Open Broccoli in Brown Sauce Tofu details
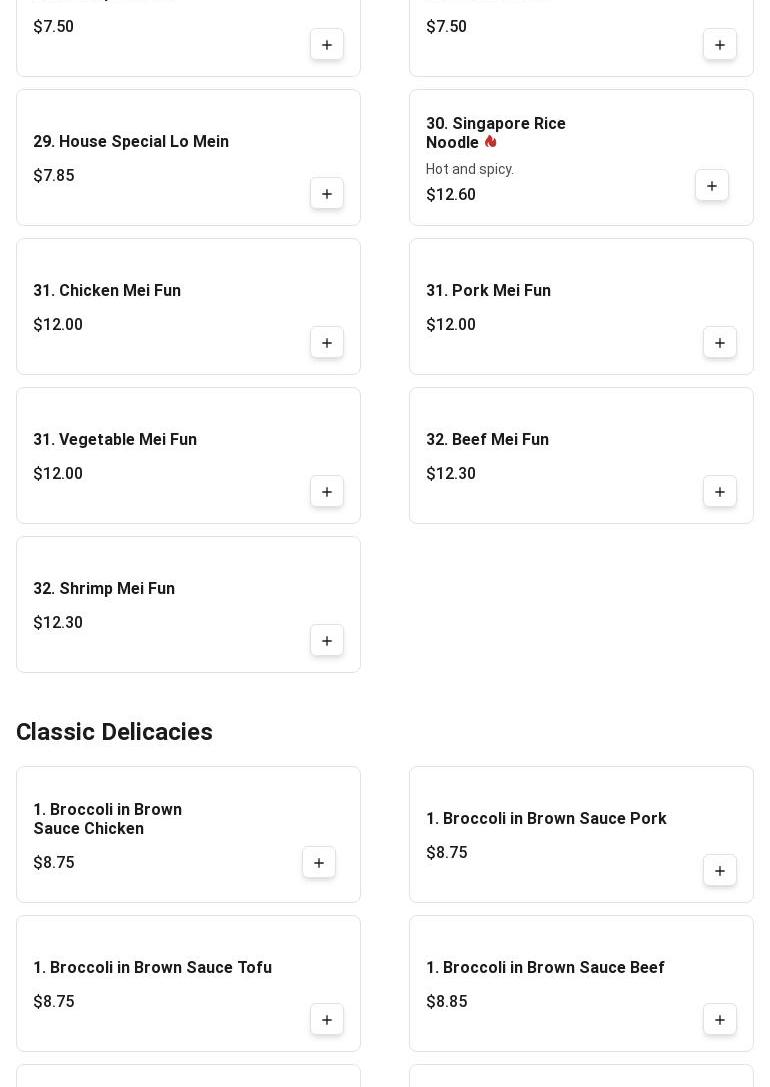This screenshot has width=770, height=1087. pos(152,968)
